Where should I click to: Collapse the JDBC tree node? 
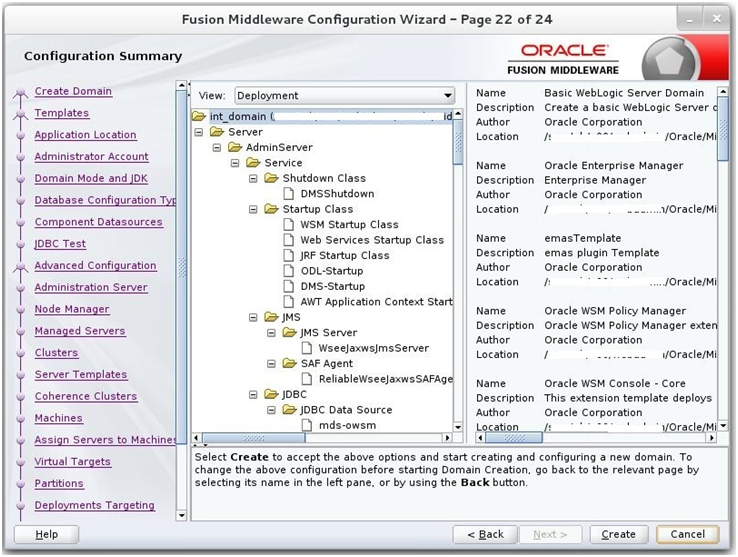(x=253, y=395)
